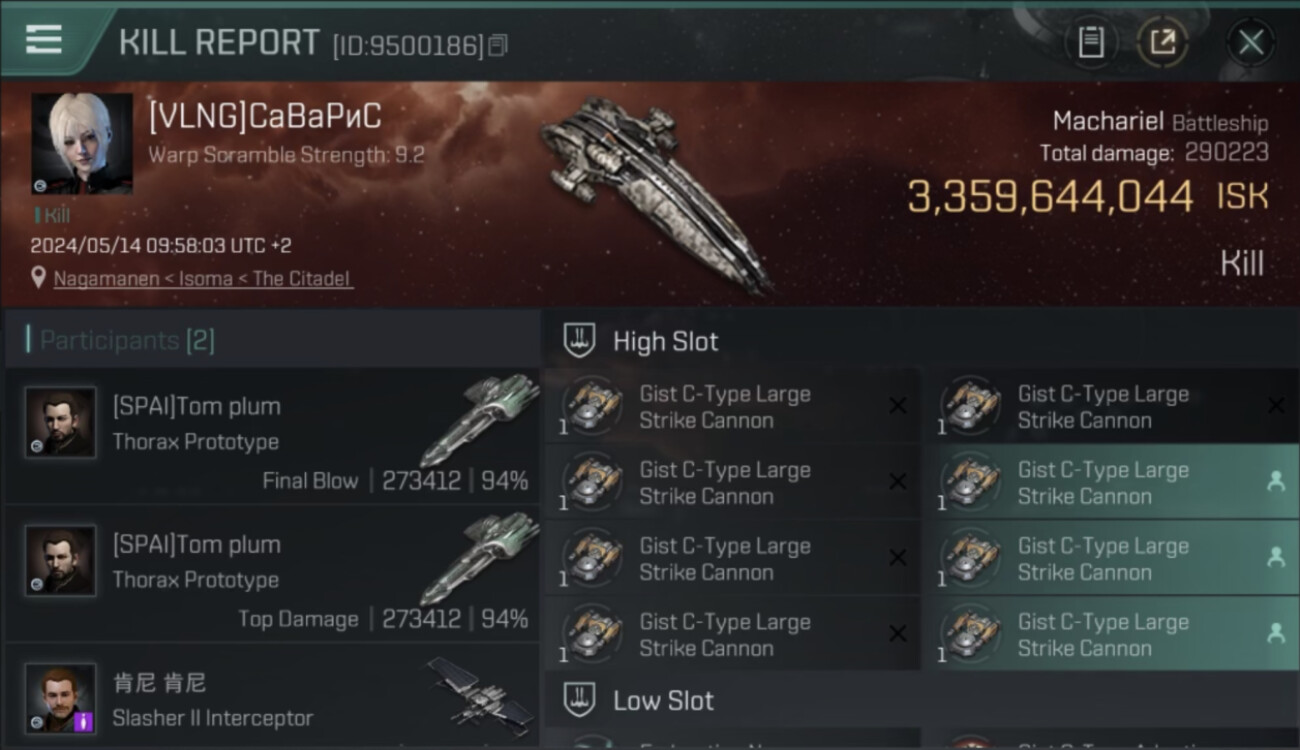Copy the kill report ID icon
This screenshot has width=1300, height=750.
tap(498, 45)
